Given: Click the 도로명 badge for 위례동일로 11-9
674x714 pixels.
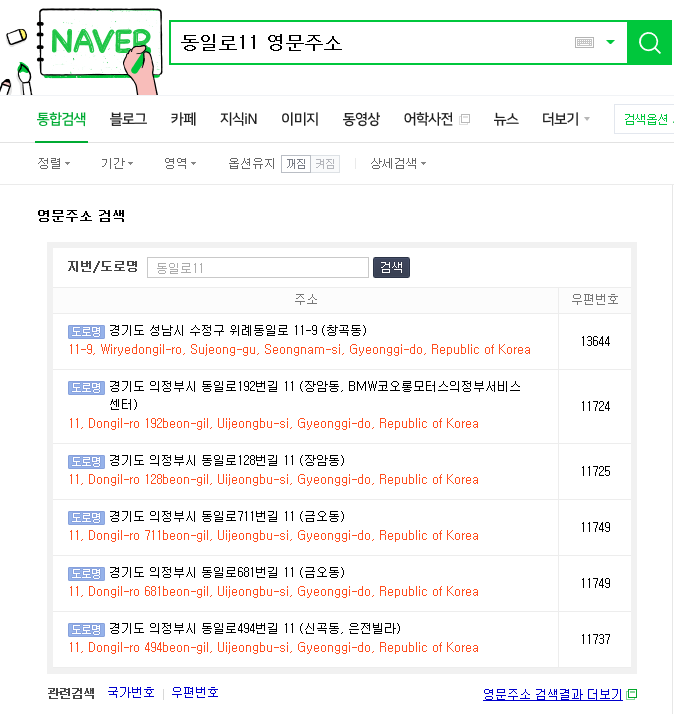Looking at the screenshot, I should (x=86, y=332).
